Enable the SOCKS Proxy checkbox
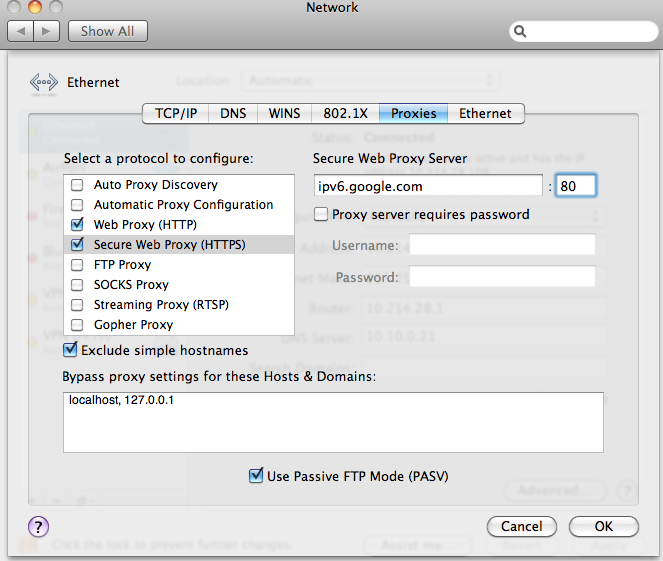 77,285
